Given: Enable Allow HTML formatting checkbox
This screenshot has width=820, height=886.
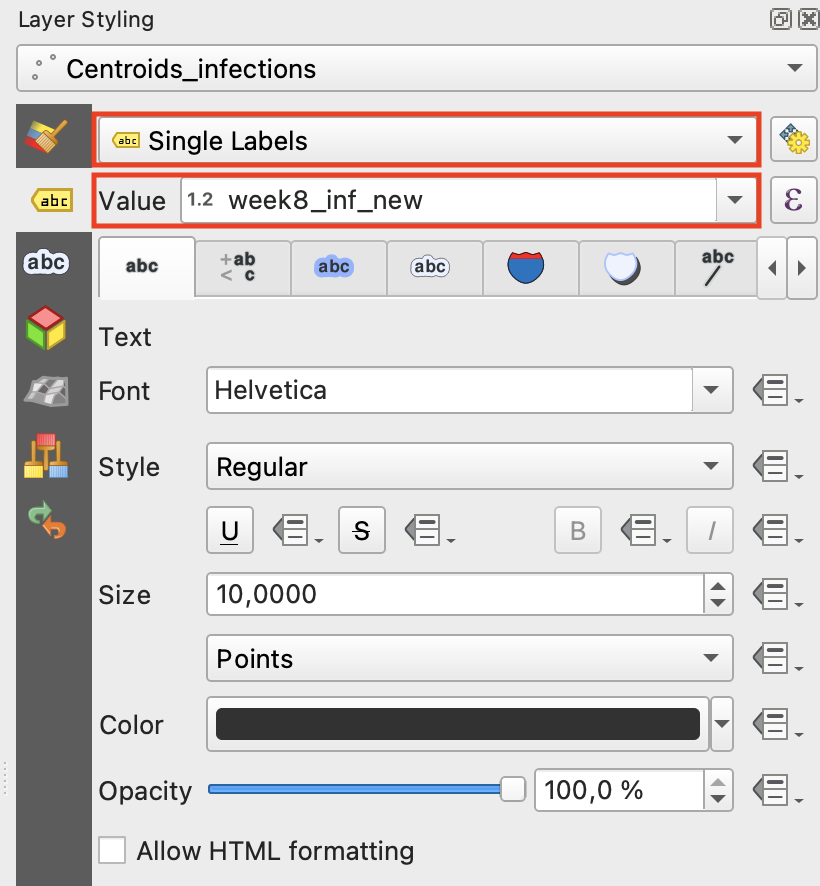Looking at the screenshot, I should click(112, 851).
